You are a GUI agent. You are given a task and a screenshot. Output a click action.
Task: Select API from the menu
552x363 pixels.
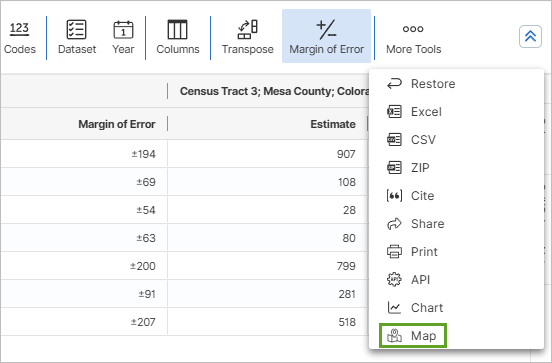408,280
